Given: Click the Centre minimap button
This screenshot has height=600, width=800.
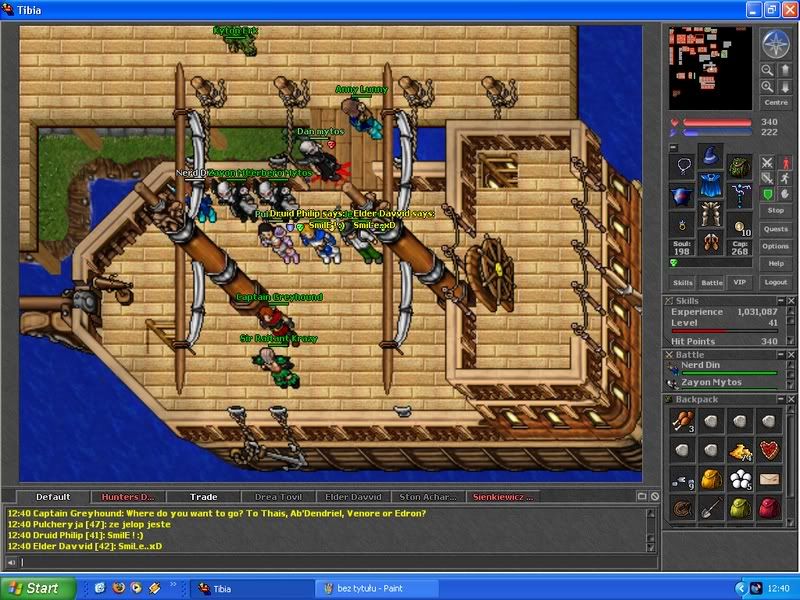Looking at the screenshot, I should click(776, 103).
